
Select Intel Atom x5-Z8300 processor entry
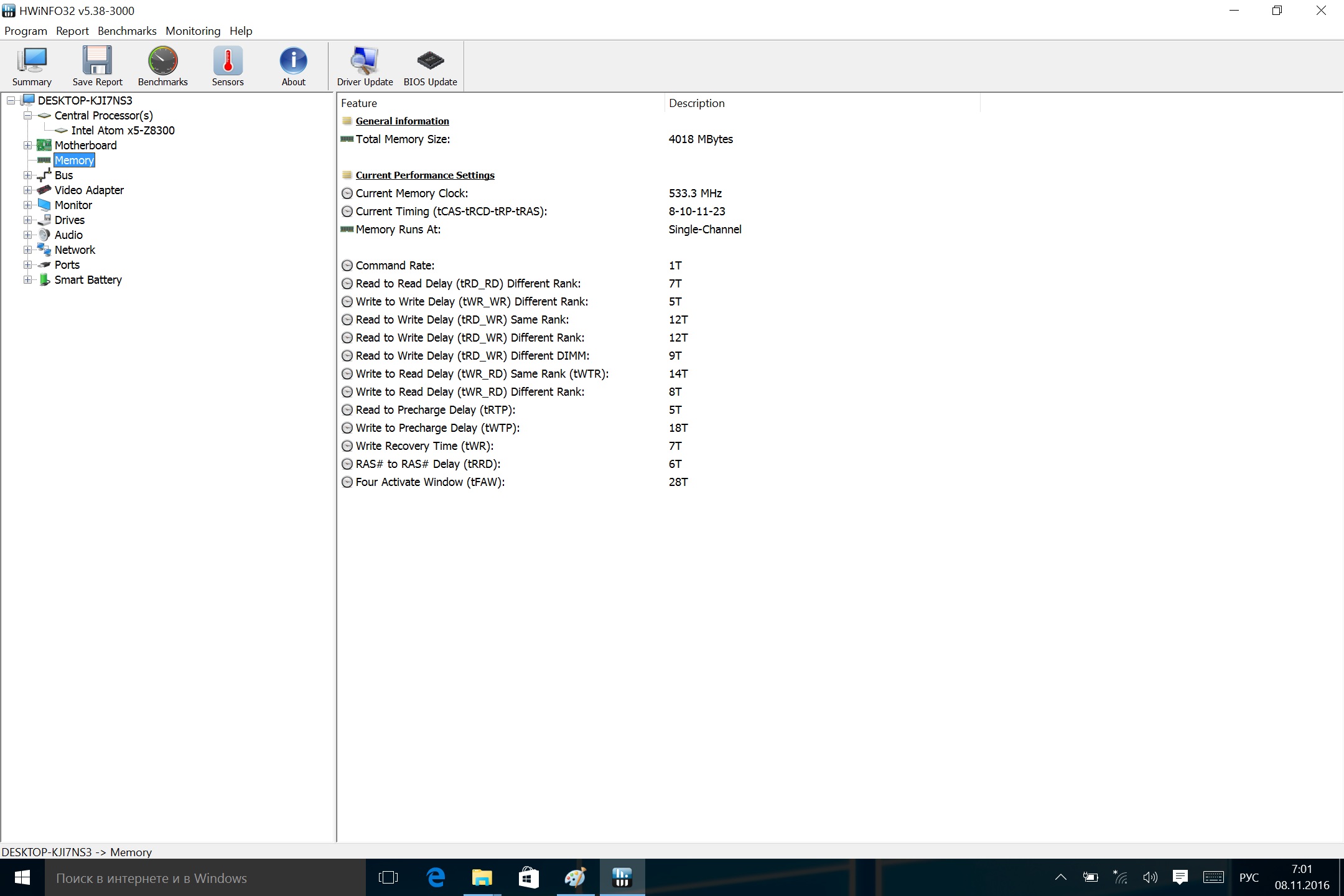pos(123,130)
